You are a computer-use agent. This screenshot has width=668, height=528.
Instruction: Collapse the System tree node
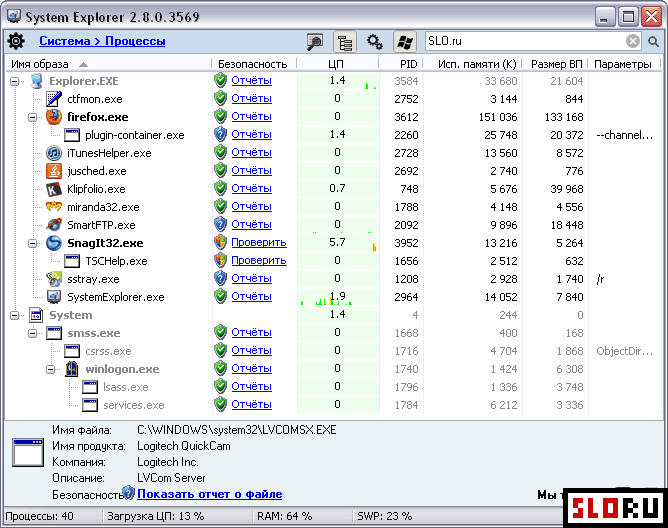pos(15,315)
